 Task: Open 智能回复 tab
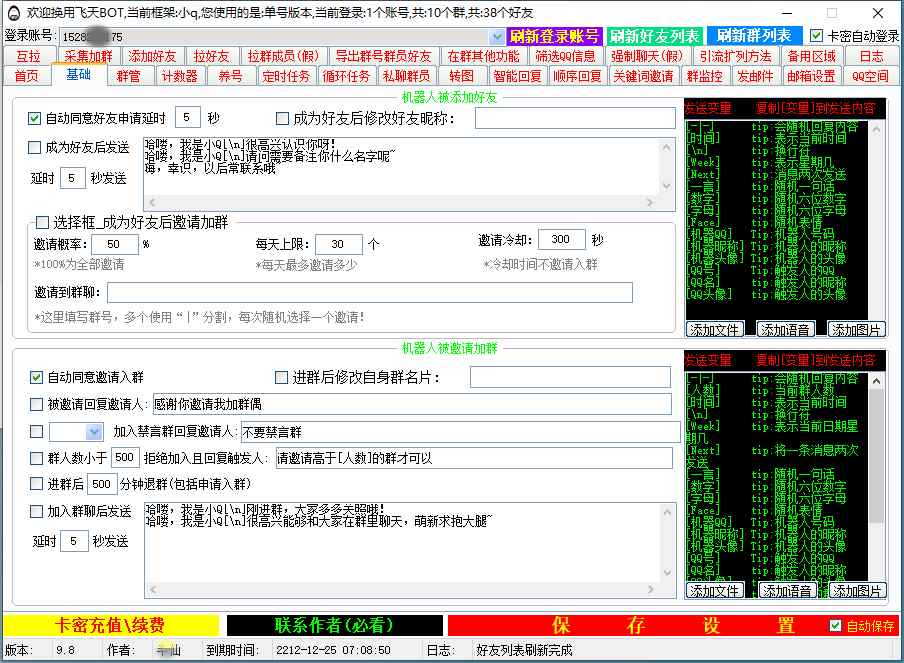(x=517, y=76)
